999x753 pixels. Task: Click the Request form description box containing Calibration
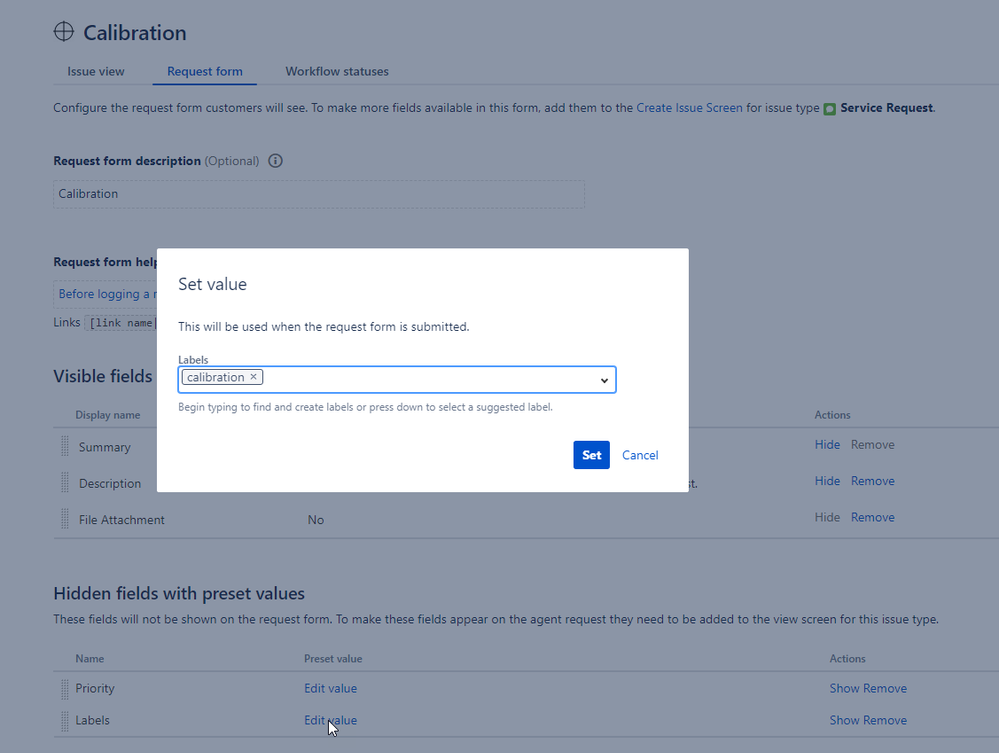319,194
